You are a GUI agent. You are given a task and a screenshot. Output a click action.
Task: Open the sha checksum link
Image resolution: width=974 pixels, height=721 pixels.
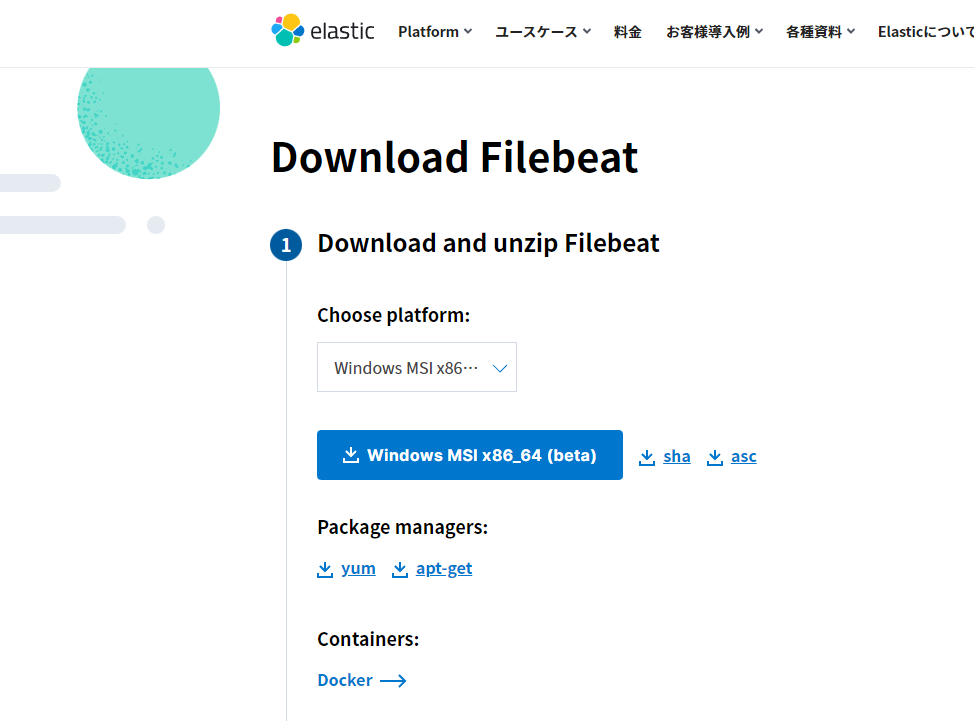pyautogui.click(x=676, y=456)
